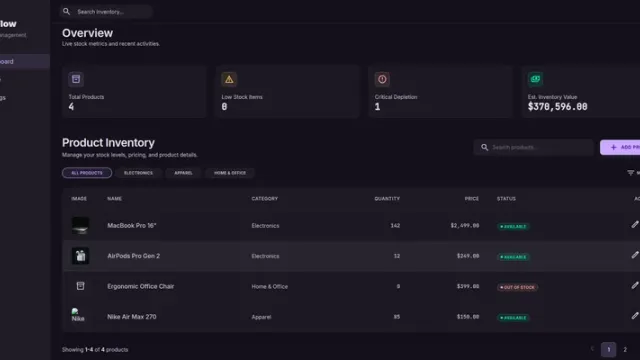Click the MacBook Pro Available status badge
This screenshot has height=360, width=640.
(513, 227)
